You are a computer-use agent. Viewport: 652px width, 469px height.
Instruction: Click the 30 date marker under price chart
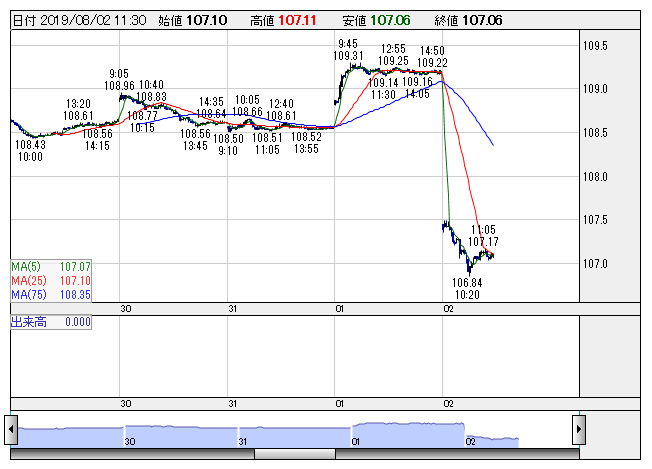(x=126, y=309)
